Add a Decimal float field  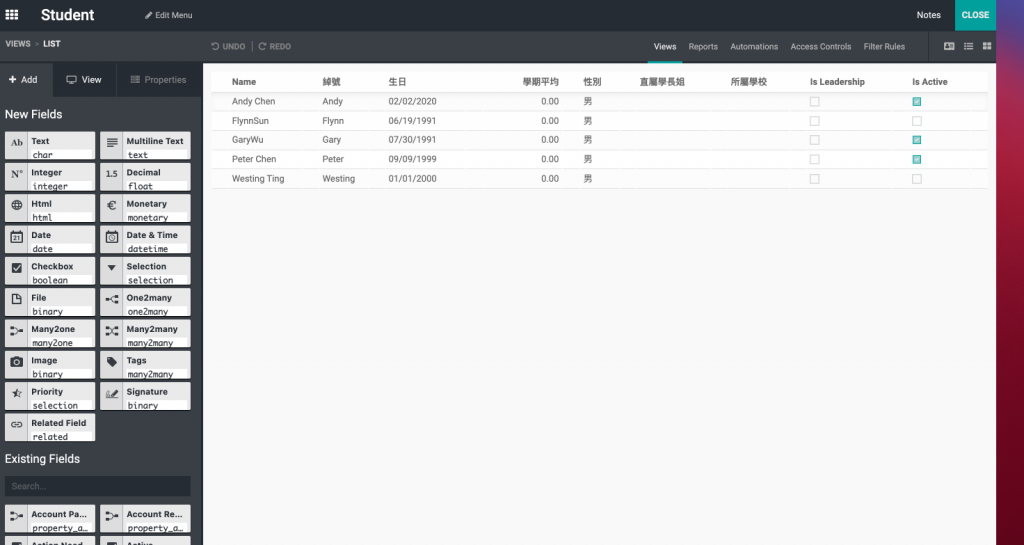145,177
